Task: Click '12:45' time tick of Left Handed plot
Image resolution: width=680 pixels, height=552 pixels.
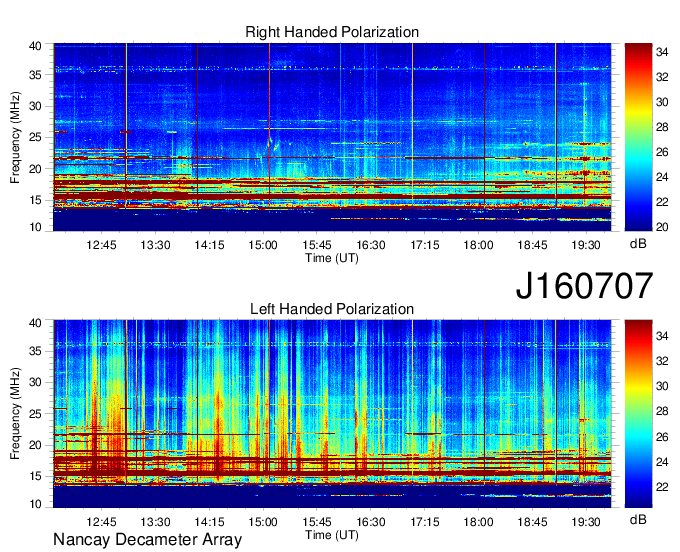Action: (101, 522)
